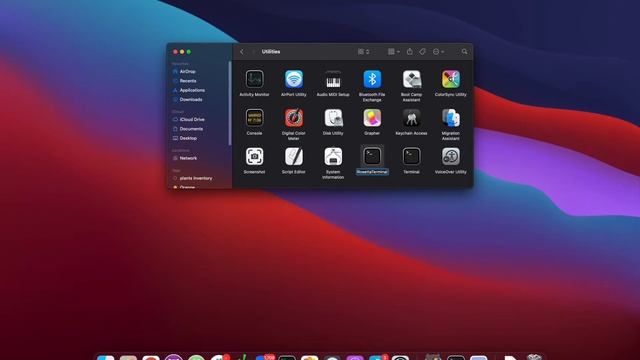640x360 pixels.
Task: Select the app labeled just Terminal
Action: (411, 157)
